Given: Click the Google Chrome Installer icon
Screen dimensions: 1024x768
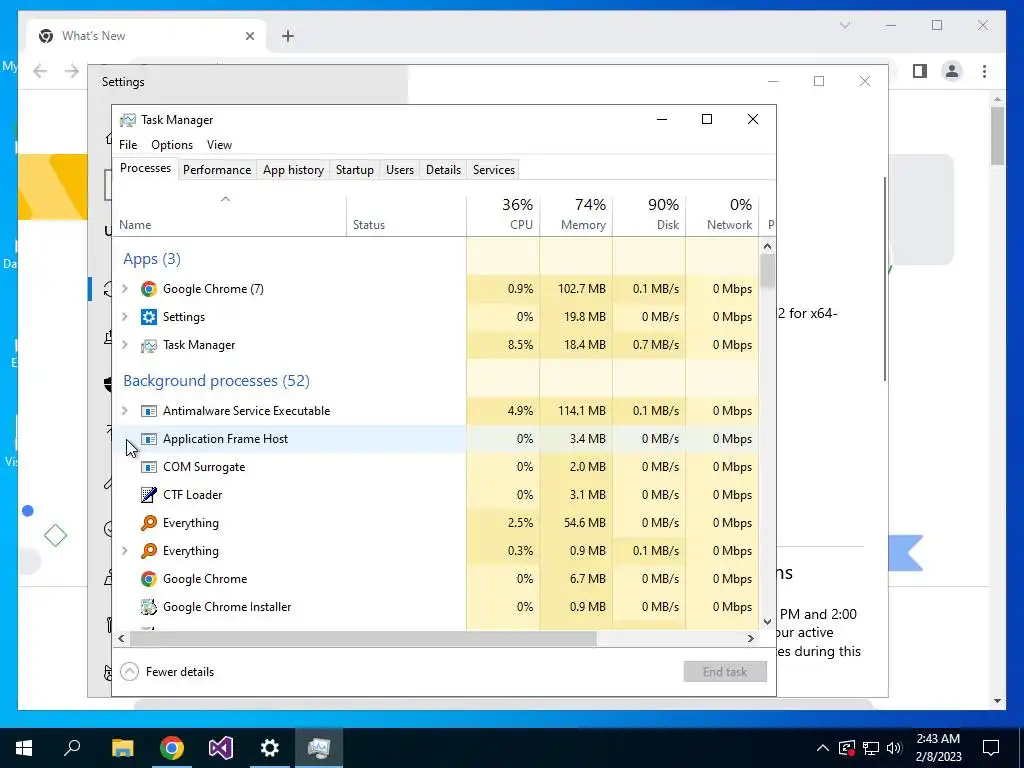Looking at the screenshot, I should coord(149,607).
